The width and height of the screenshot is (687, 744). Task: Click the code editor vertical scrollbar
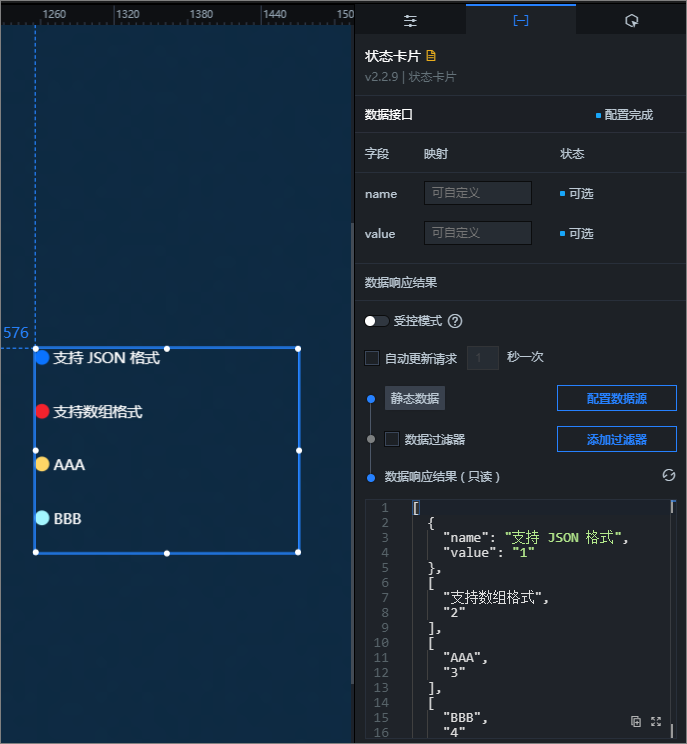[x=672, y=617]
